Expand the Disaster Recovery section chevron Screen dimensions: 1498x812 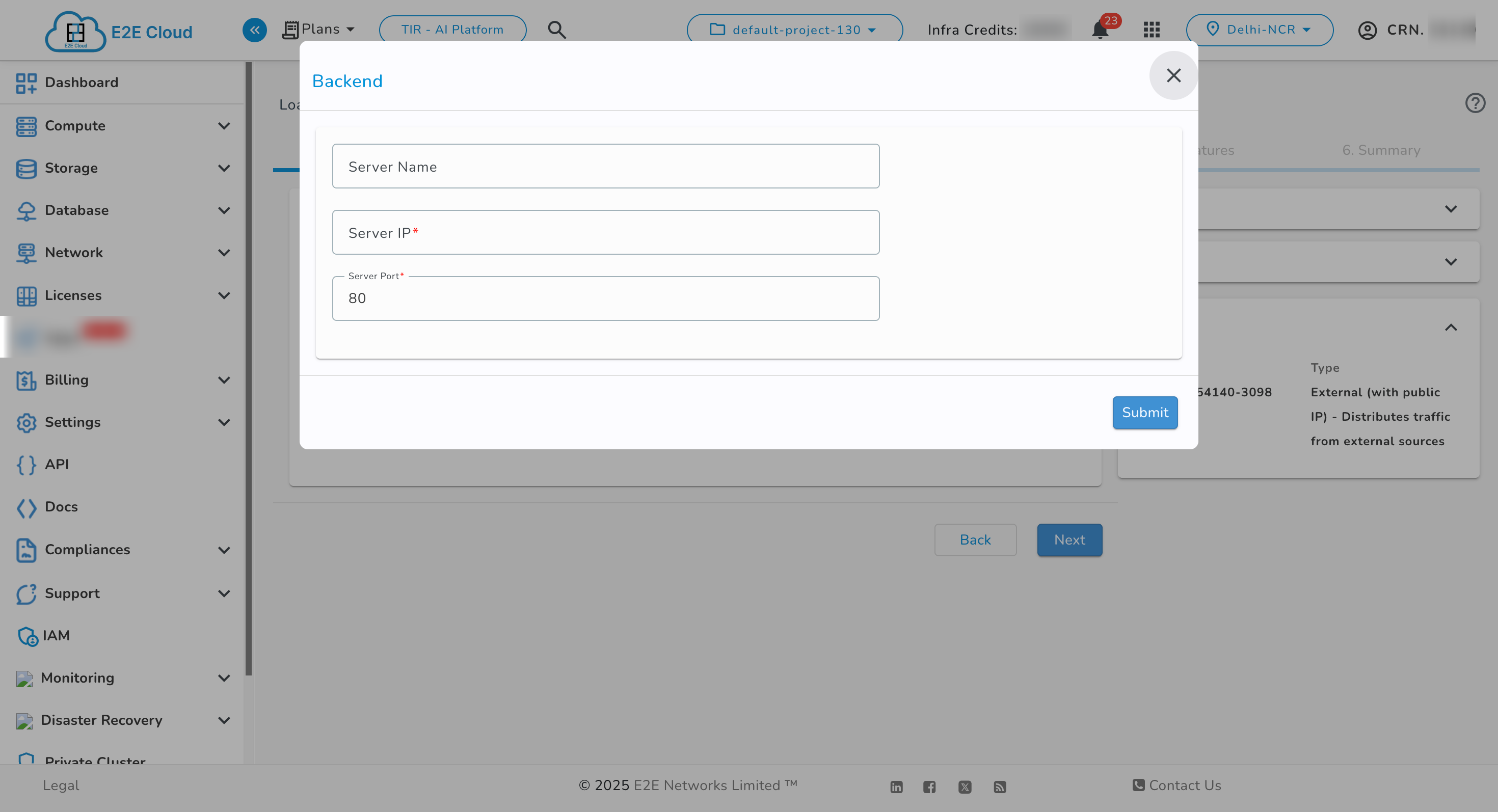[x=225, y=720]
